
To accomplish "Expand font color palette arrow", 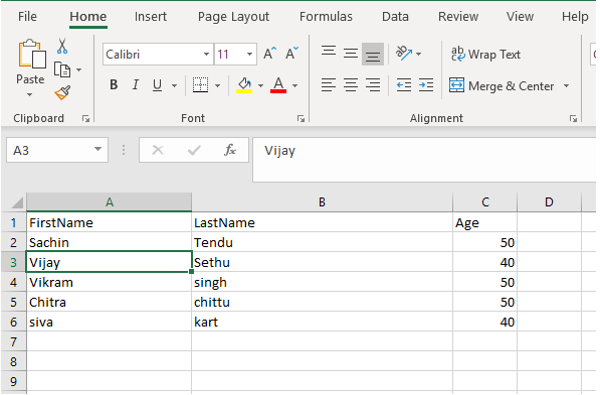I will coord(295,85).
